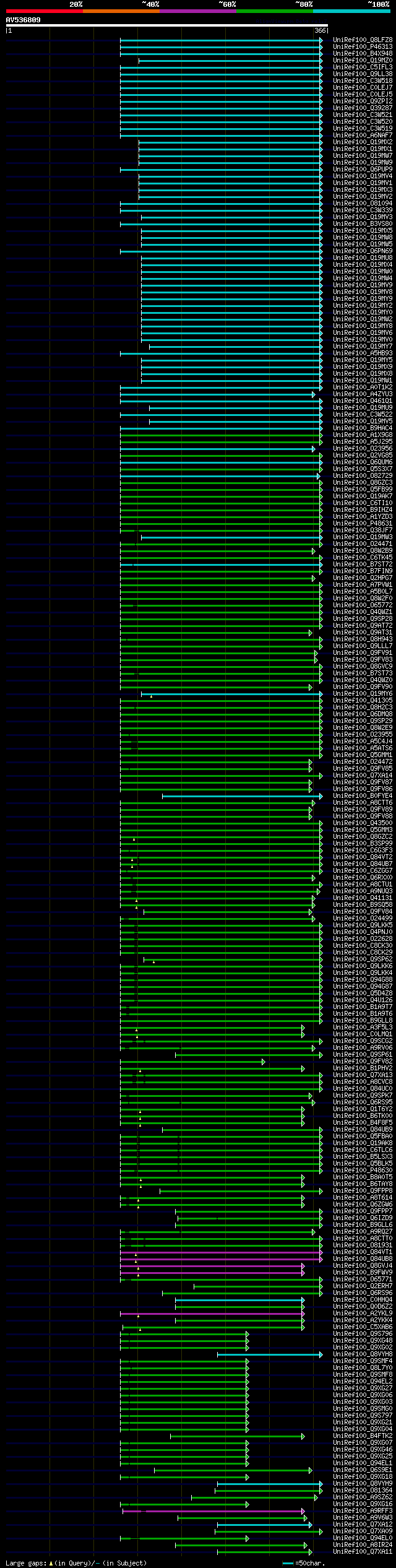Viewport: 396px width, 1568px height.
Task: Click the cyan ~100% identity legend bar
Action: pos(351,11)
